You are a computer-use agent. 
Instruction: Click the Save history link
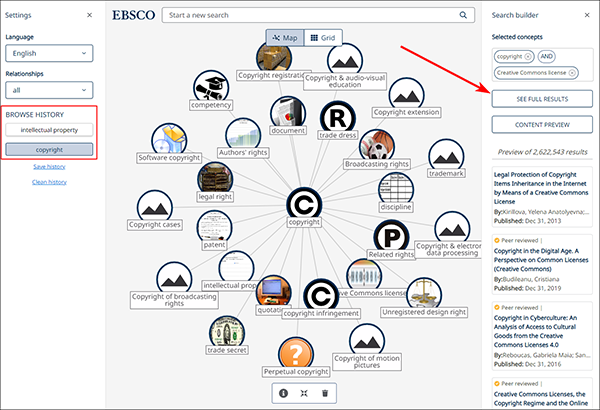pos(49,167)
